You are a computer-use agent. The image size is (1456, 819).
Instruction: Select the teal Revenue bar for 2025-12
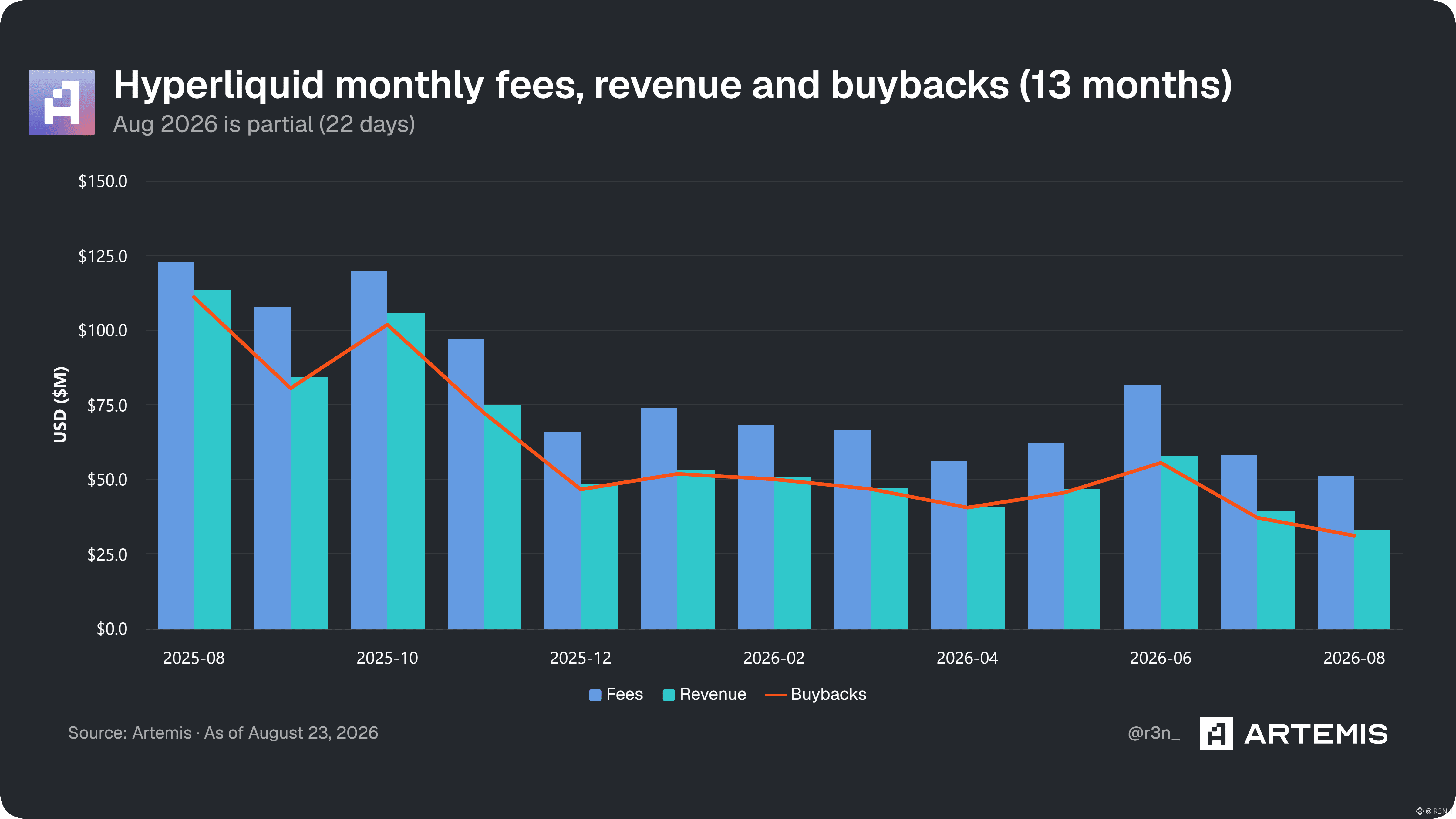pyautogui.click(x=599, y=556)
